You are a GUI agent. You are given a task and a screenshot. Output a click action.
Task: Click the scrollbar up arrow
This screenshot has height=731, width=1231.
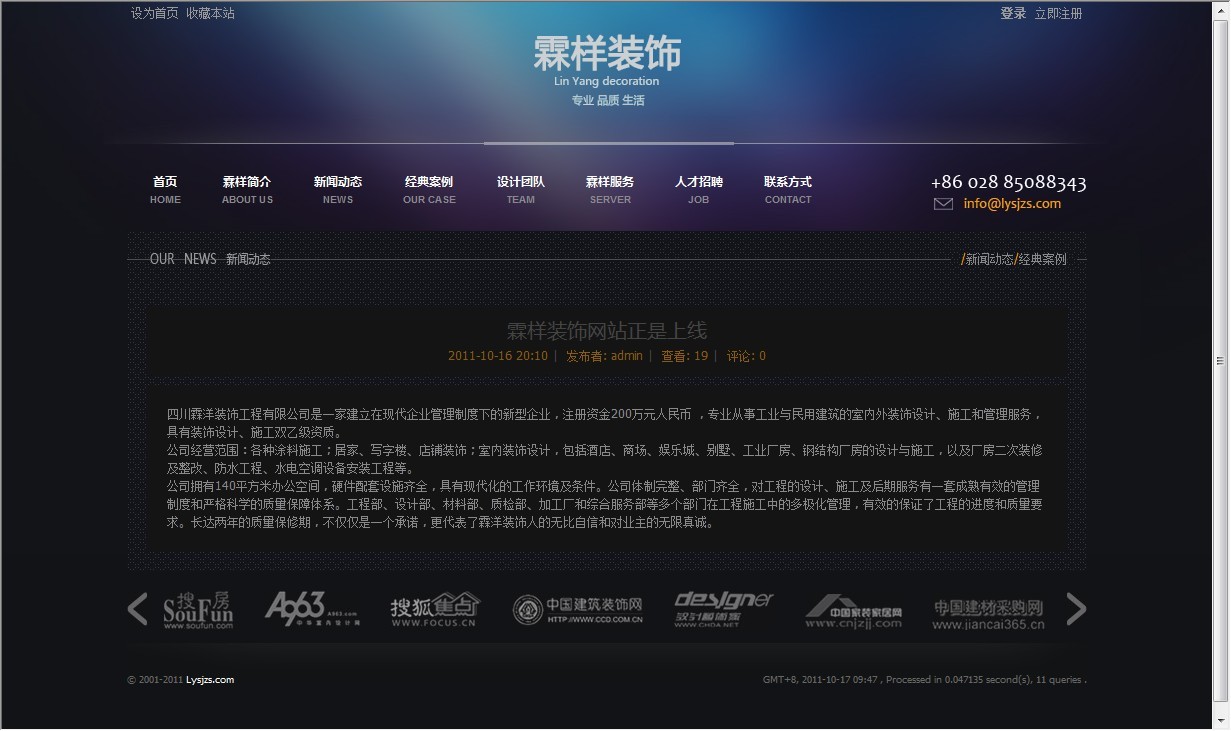[x=1220, y=9]
